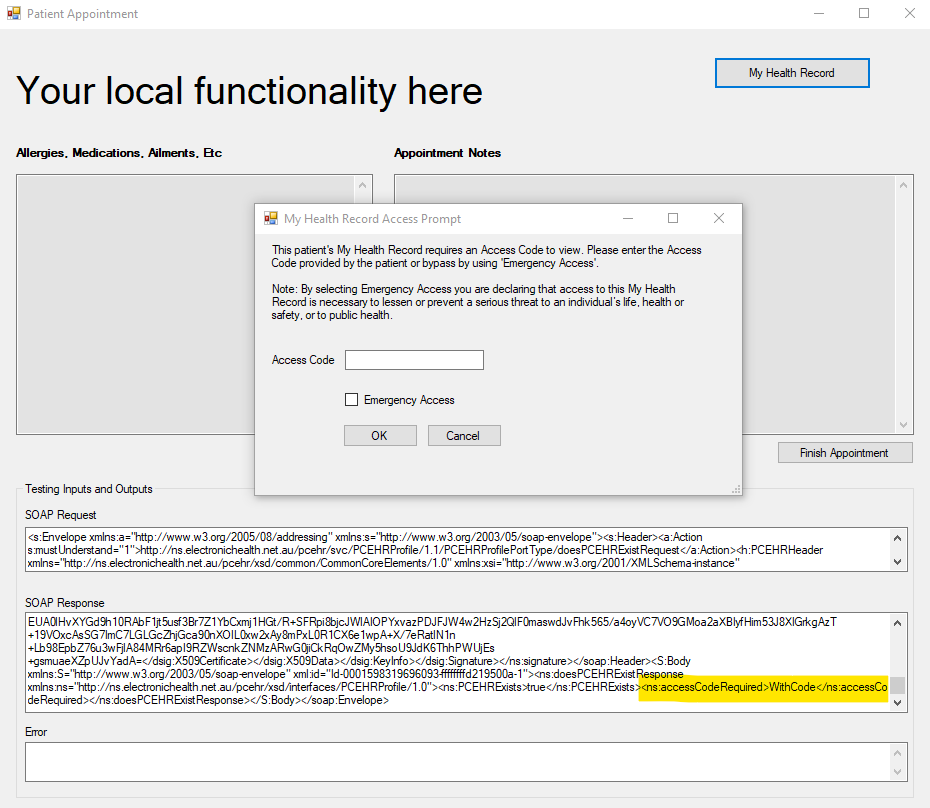Click scroll-down arrow on SOAP Response box
930x808 pixels.
coord(898,702)
